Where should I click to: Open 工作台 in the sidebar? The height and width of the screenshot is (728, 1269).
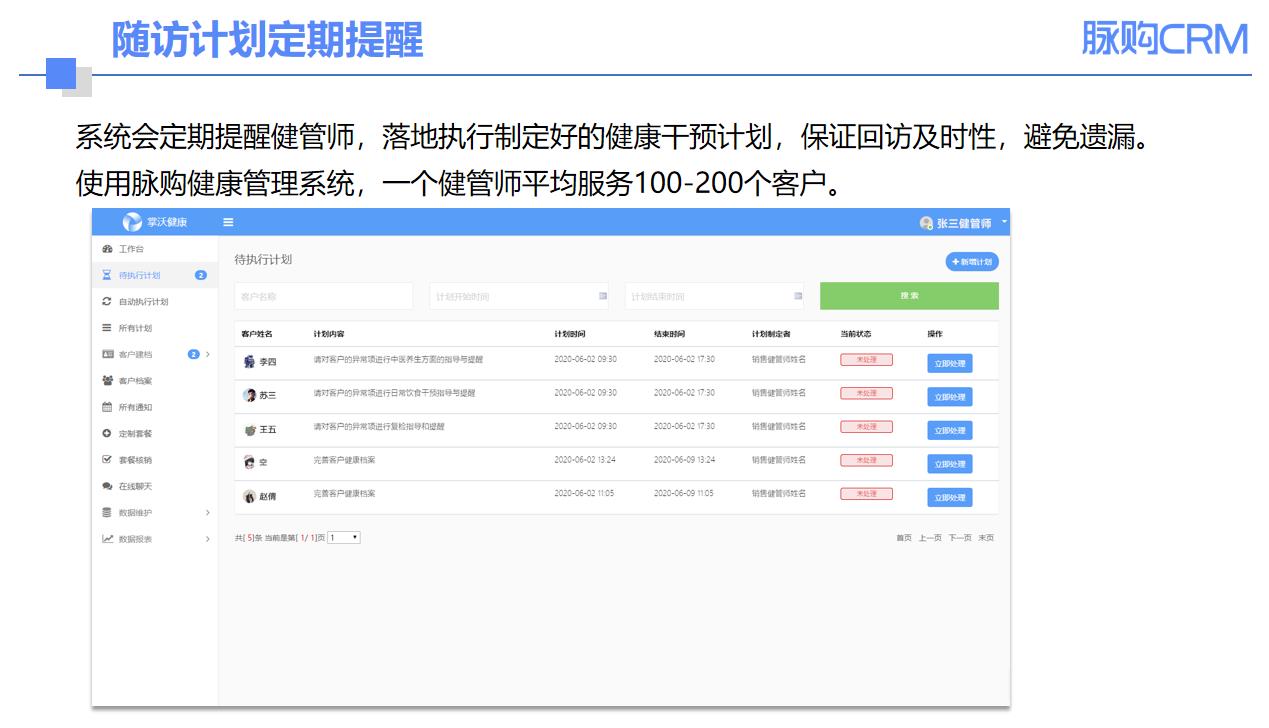pos(131,249)
